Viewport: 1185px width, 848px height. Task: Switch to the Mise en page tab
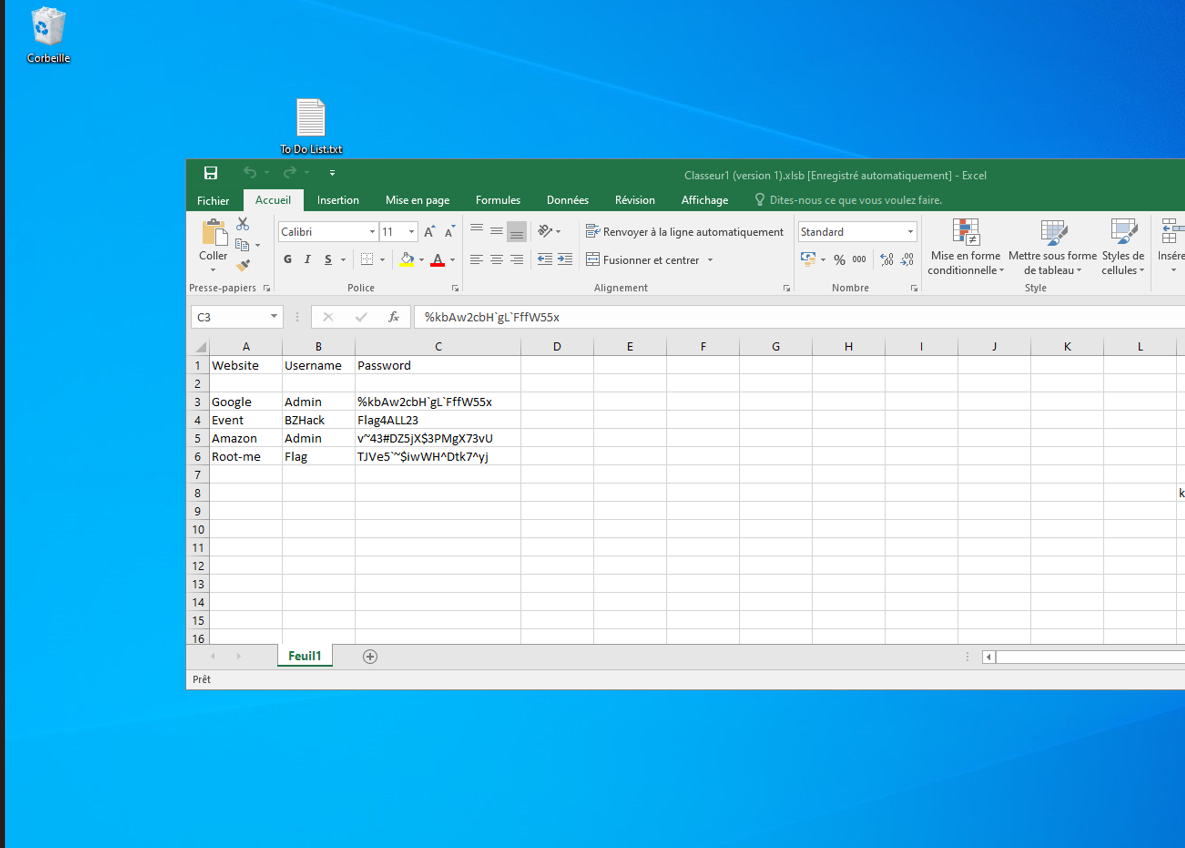click(x=417, y=200)
